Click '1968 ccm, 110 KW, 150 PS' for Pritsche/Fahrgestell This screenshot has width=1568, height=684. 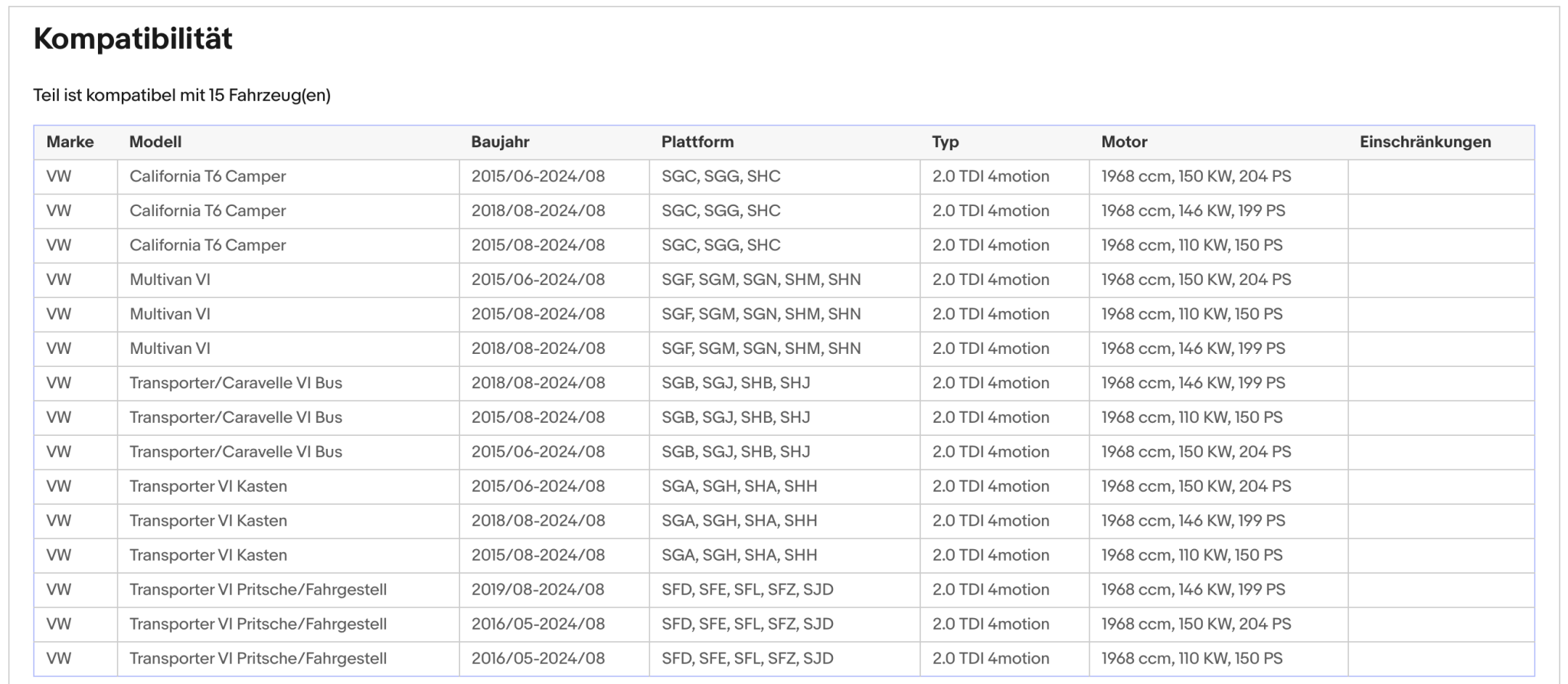[1191, 659]
